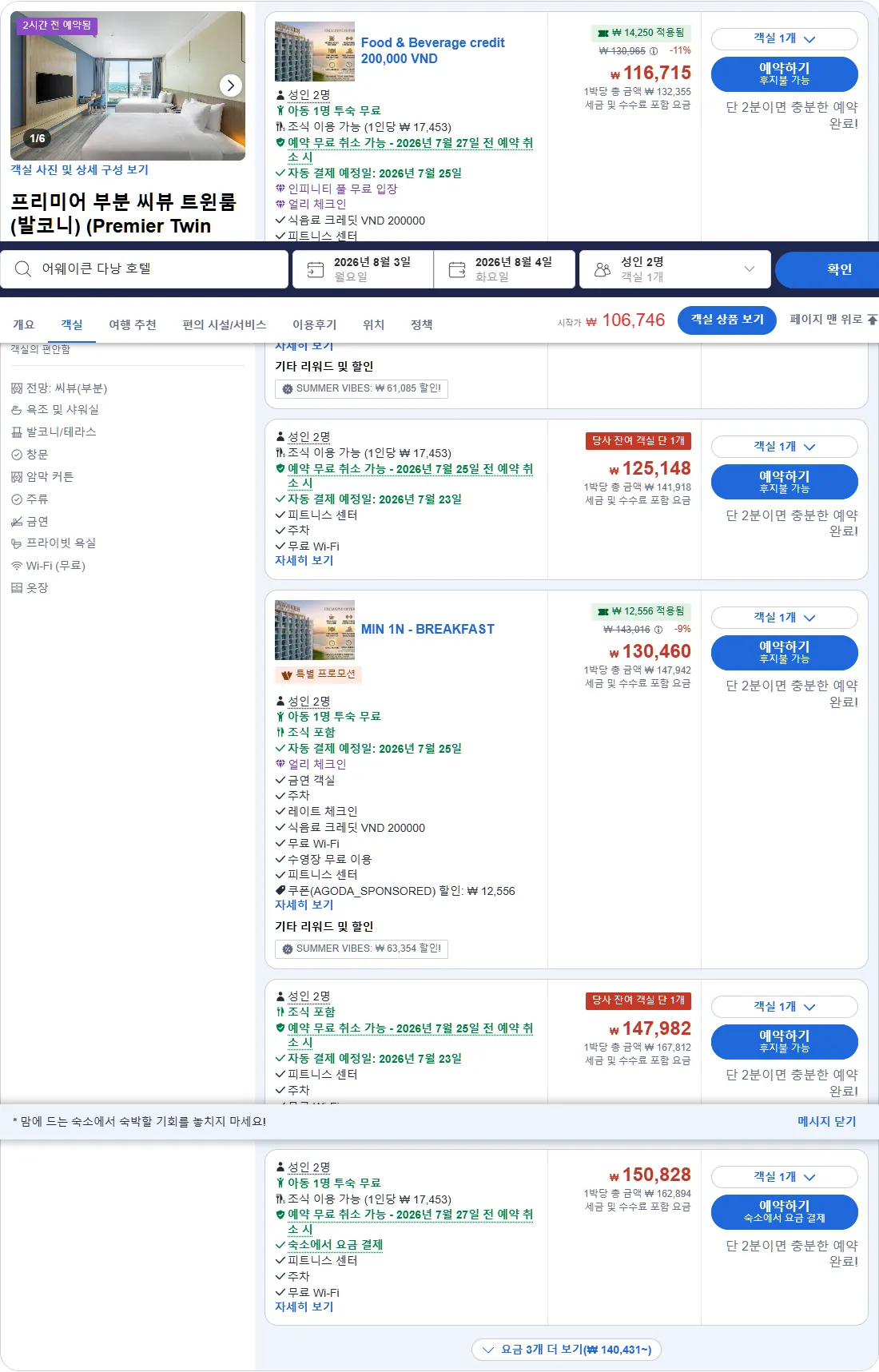879x1372 pixels.
Task: Select the 2026년 8월 4일 check-out date
Action: tap(504, 269)
